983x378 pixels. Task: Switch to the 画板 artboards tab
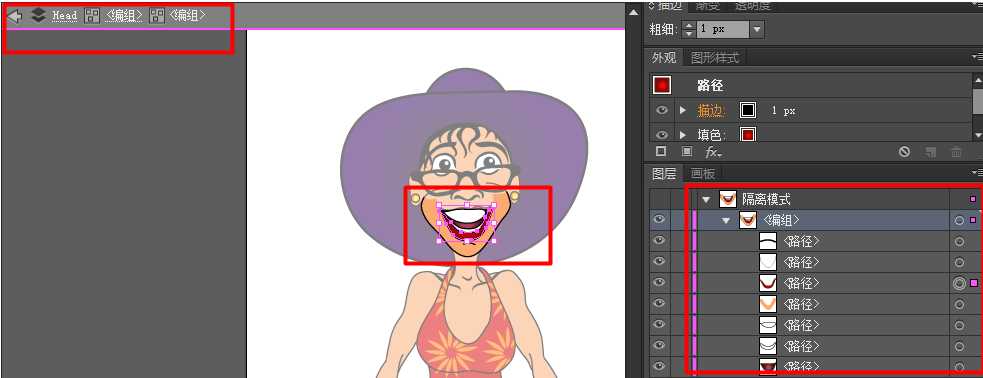(703, 174)
